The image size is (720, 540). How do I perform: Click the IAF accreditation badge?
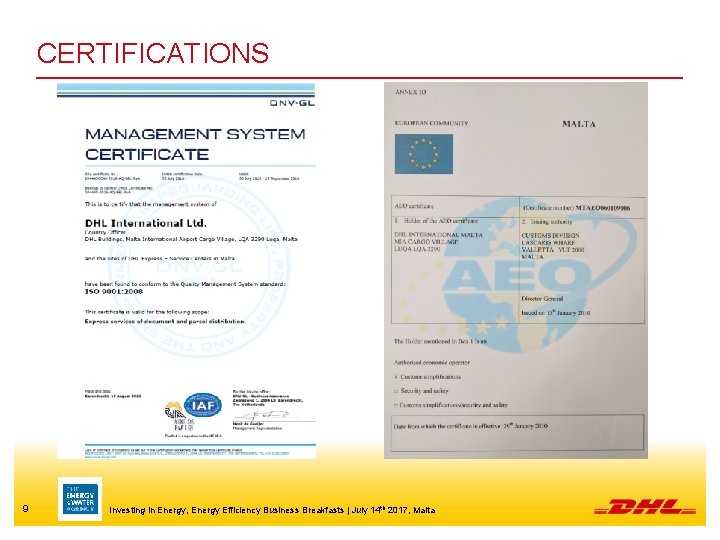click(202, 405)
